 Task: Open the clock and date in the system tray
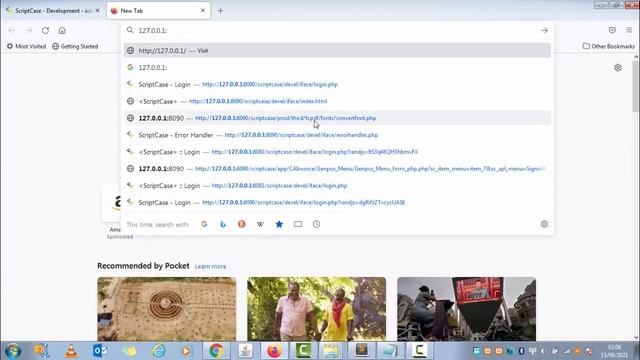[614, 351]
